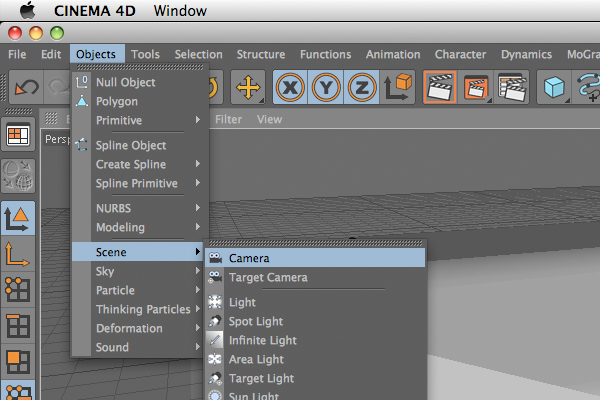Open the layout switch icon in left palette
Screen dimensions: 600x400
pyautogui.click(x=18, y=135)
